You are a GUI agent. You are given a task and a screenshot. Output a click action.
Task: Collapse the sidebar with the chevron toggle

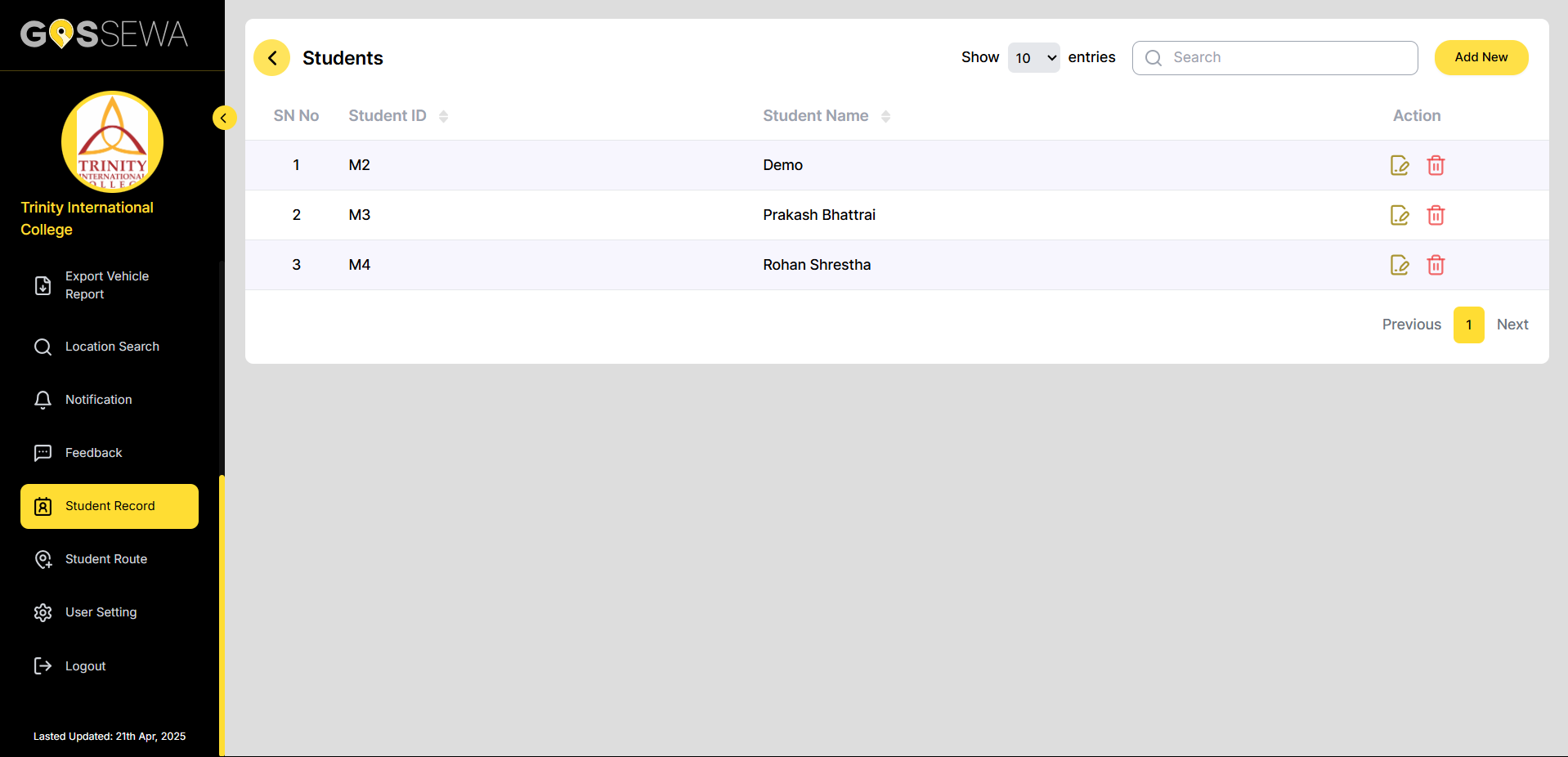coord(224,118)
